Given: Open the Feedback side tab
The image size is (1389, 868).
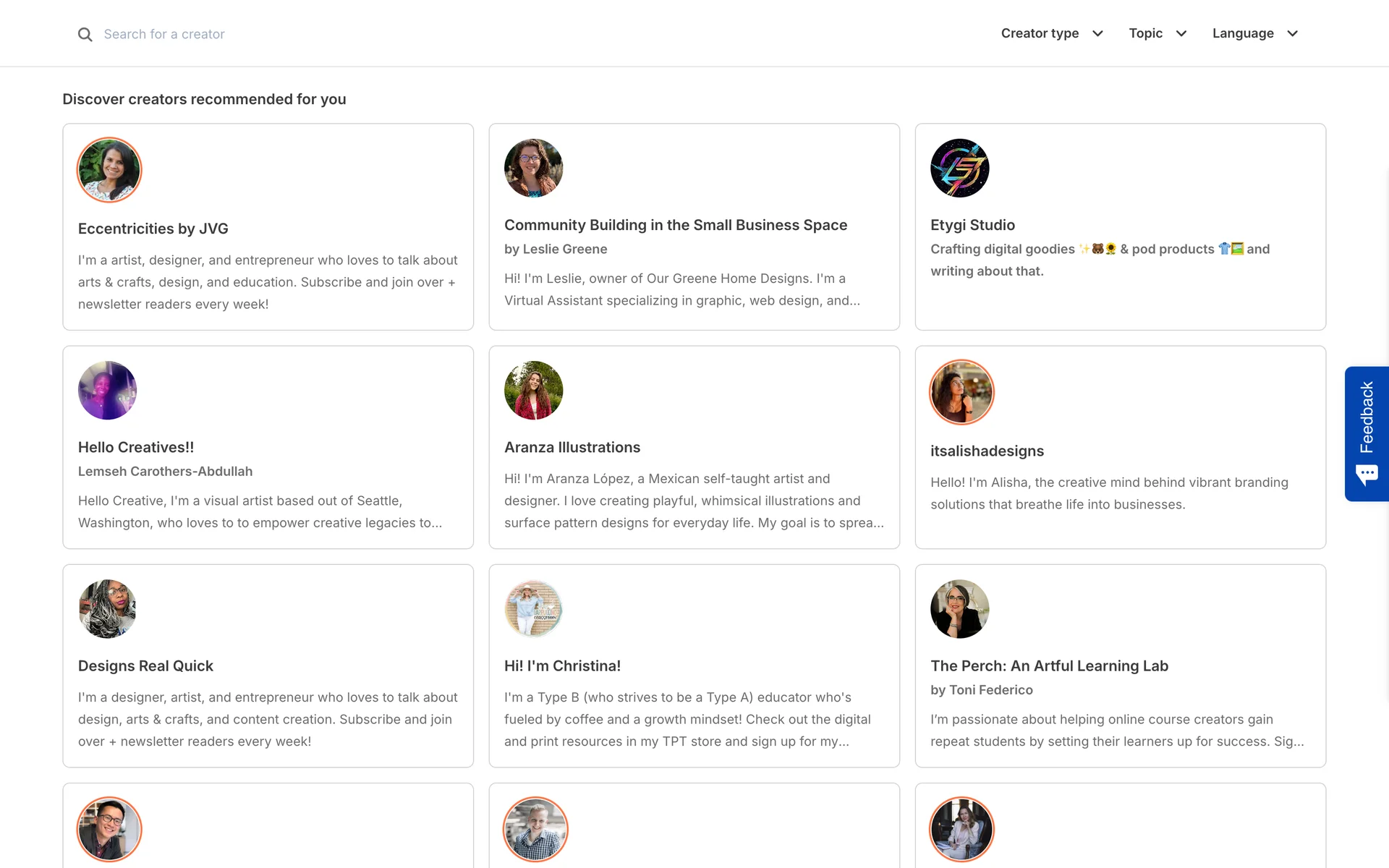Looking at the screenshot, I should click(1366, 417).
